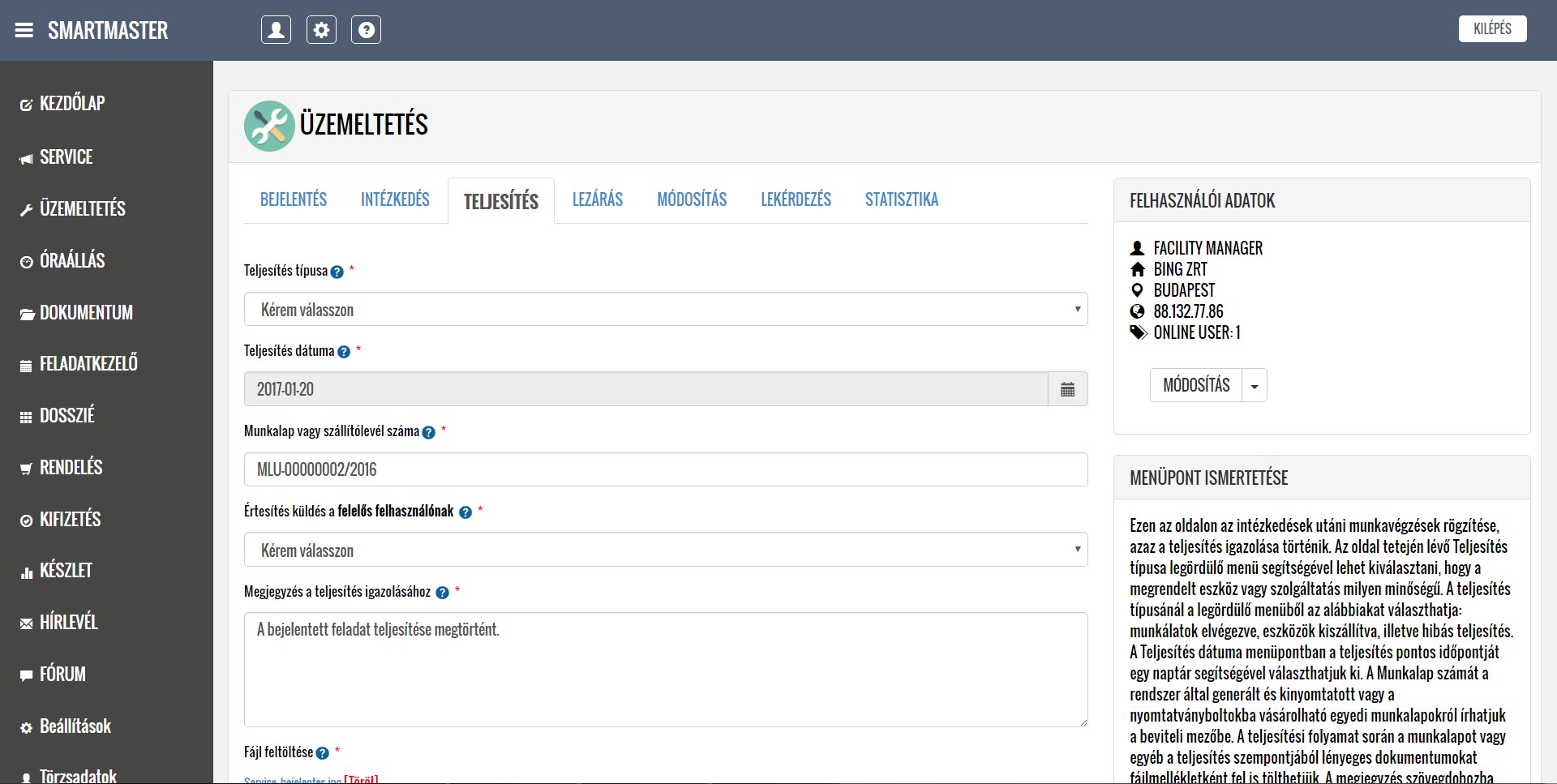
Task: Navigate to Feladatkezelő in sidebar
Action: coord(88,364)
